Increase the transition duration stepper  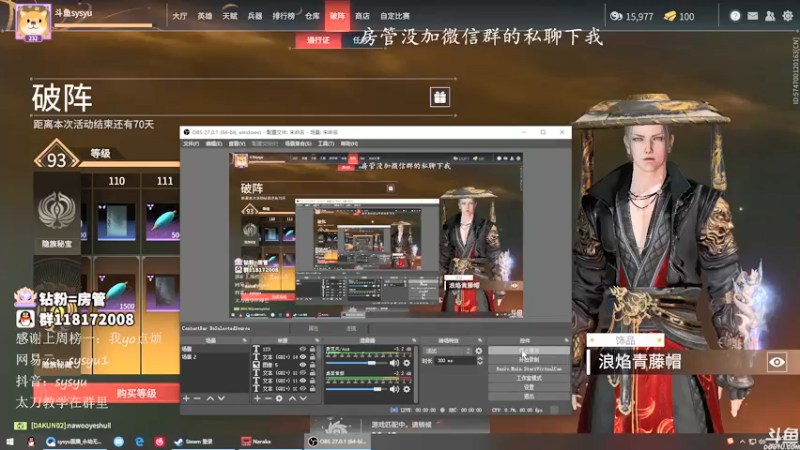(x=480, y=359)
